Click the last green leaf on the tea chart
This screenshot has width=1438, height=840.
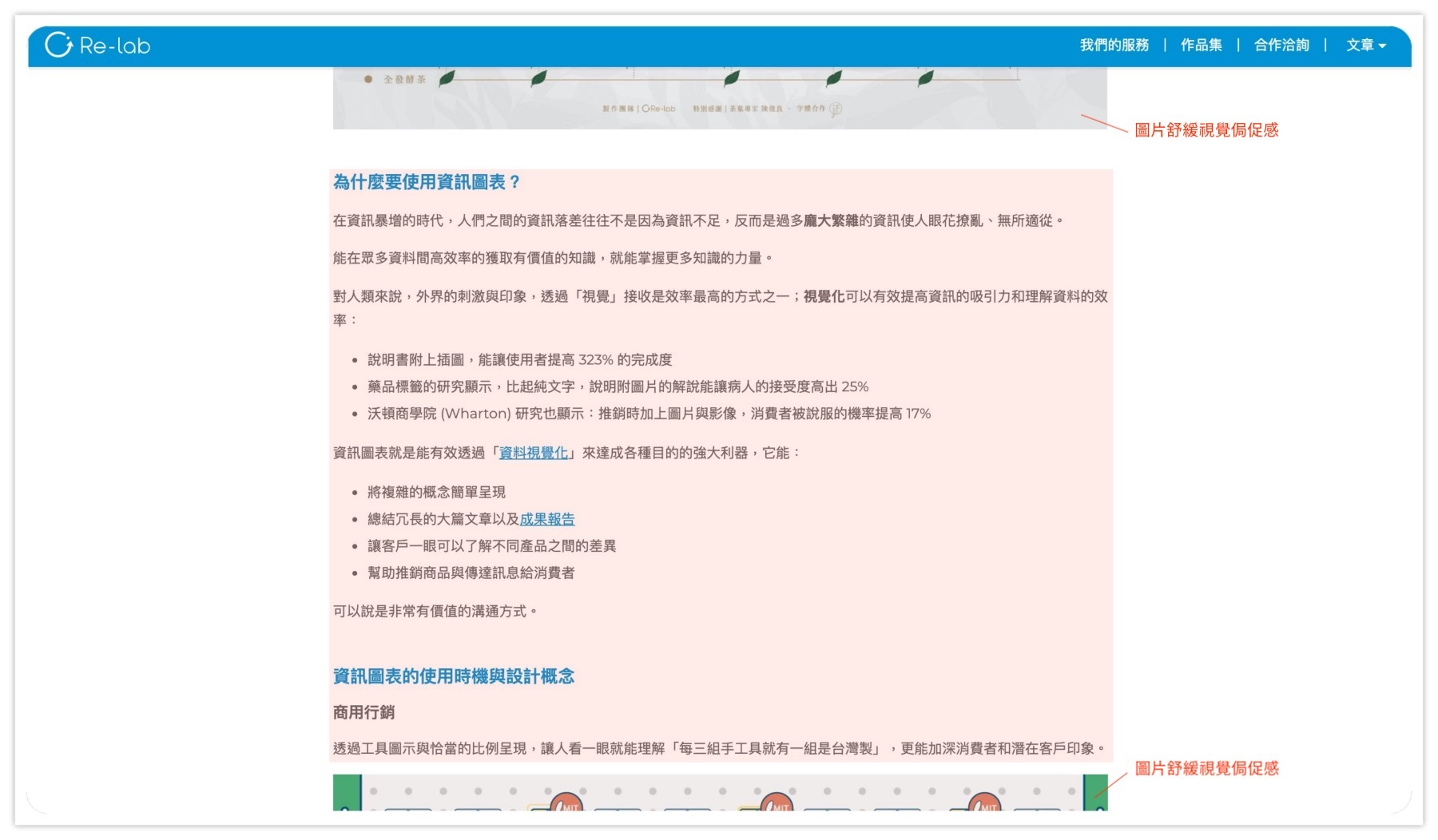(926, 77)
